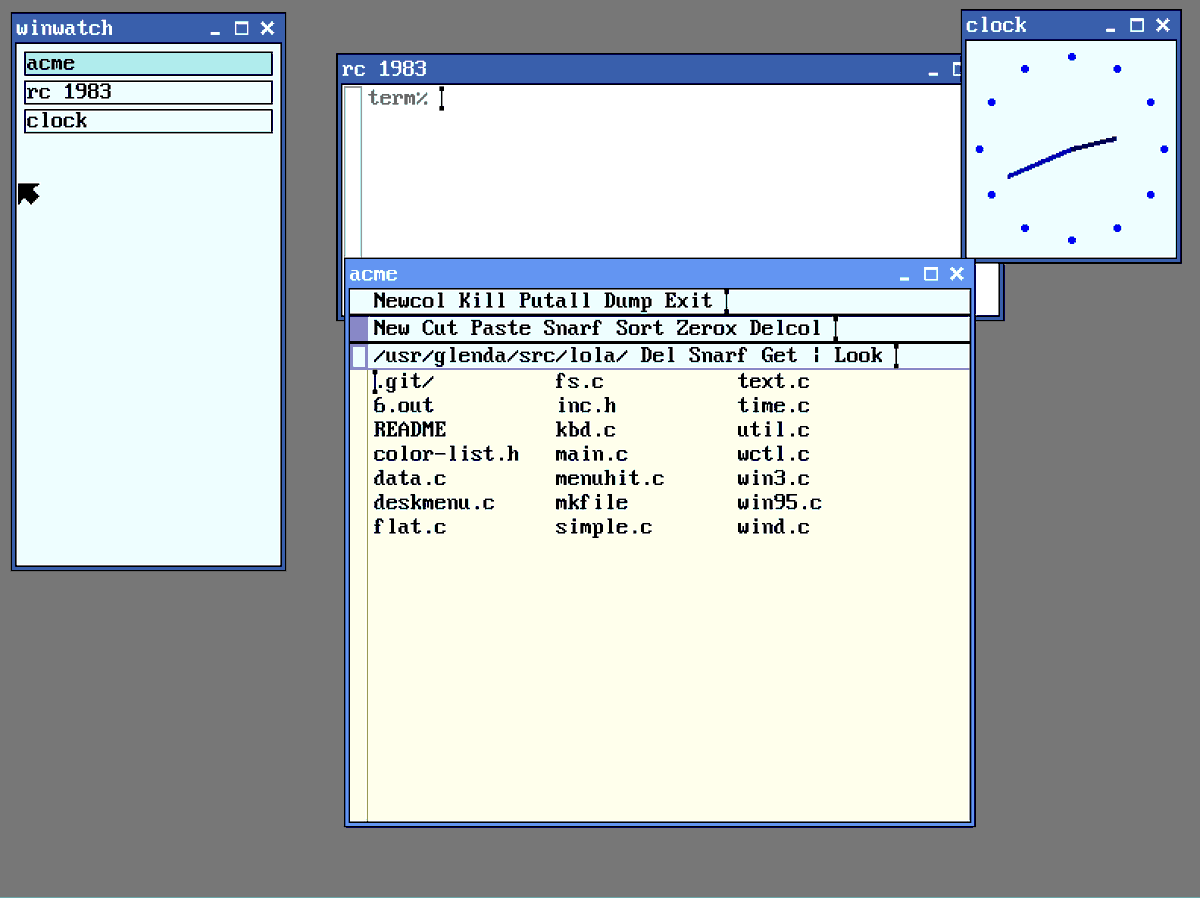This screenshot has width=1200, height=898.
Task: Close the acme window
Action: [x=957, y=274]
